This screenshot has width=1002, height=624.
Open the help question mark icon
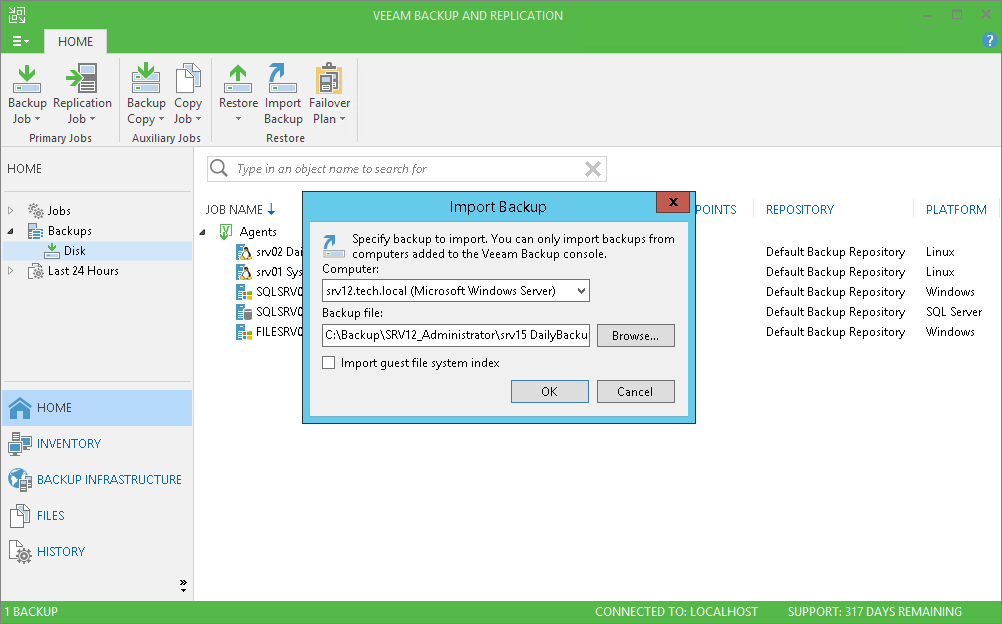click(x=989, y=40)
